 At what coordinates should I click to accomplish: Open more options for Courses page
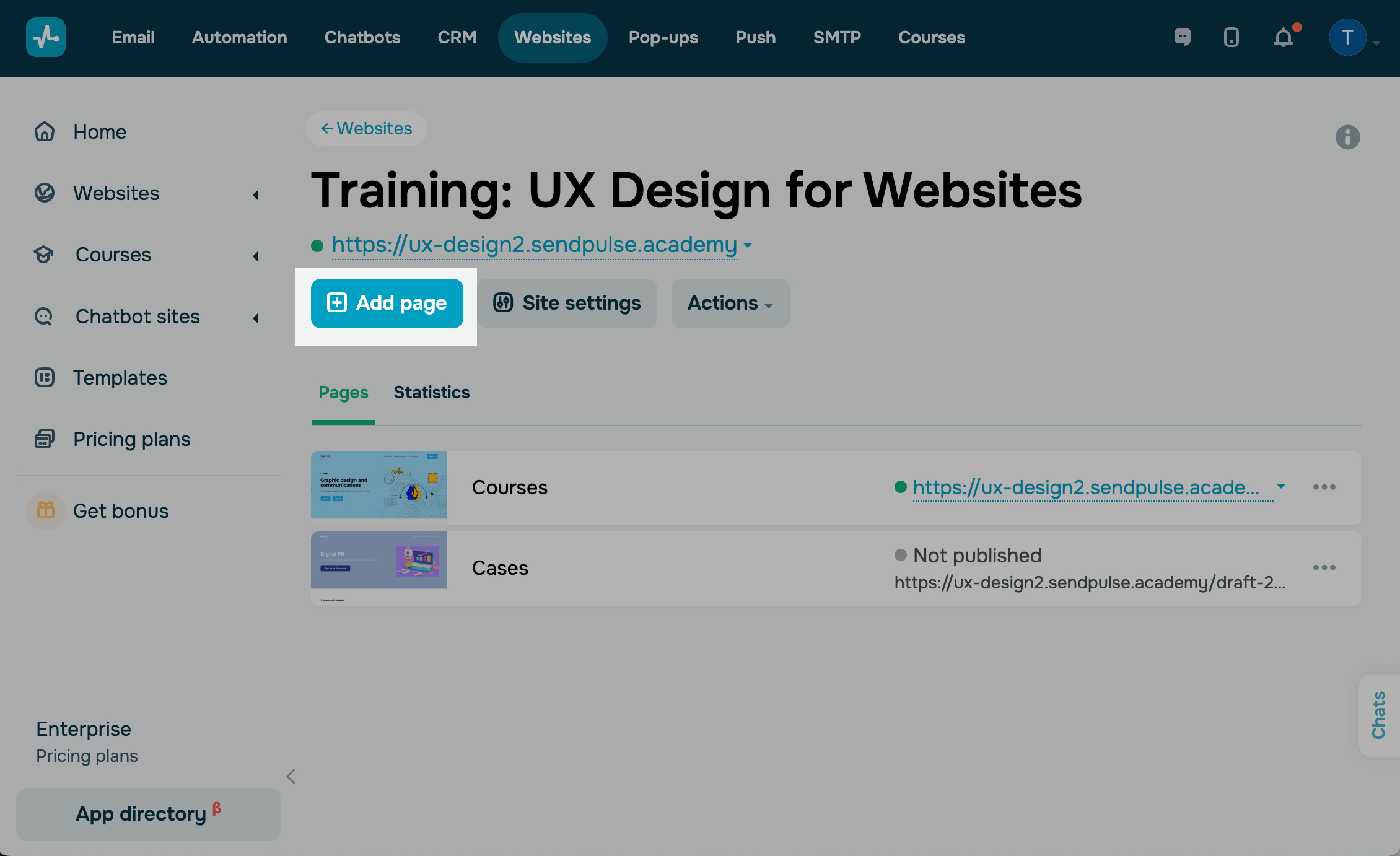pos(1324,487)
